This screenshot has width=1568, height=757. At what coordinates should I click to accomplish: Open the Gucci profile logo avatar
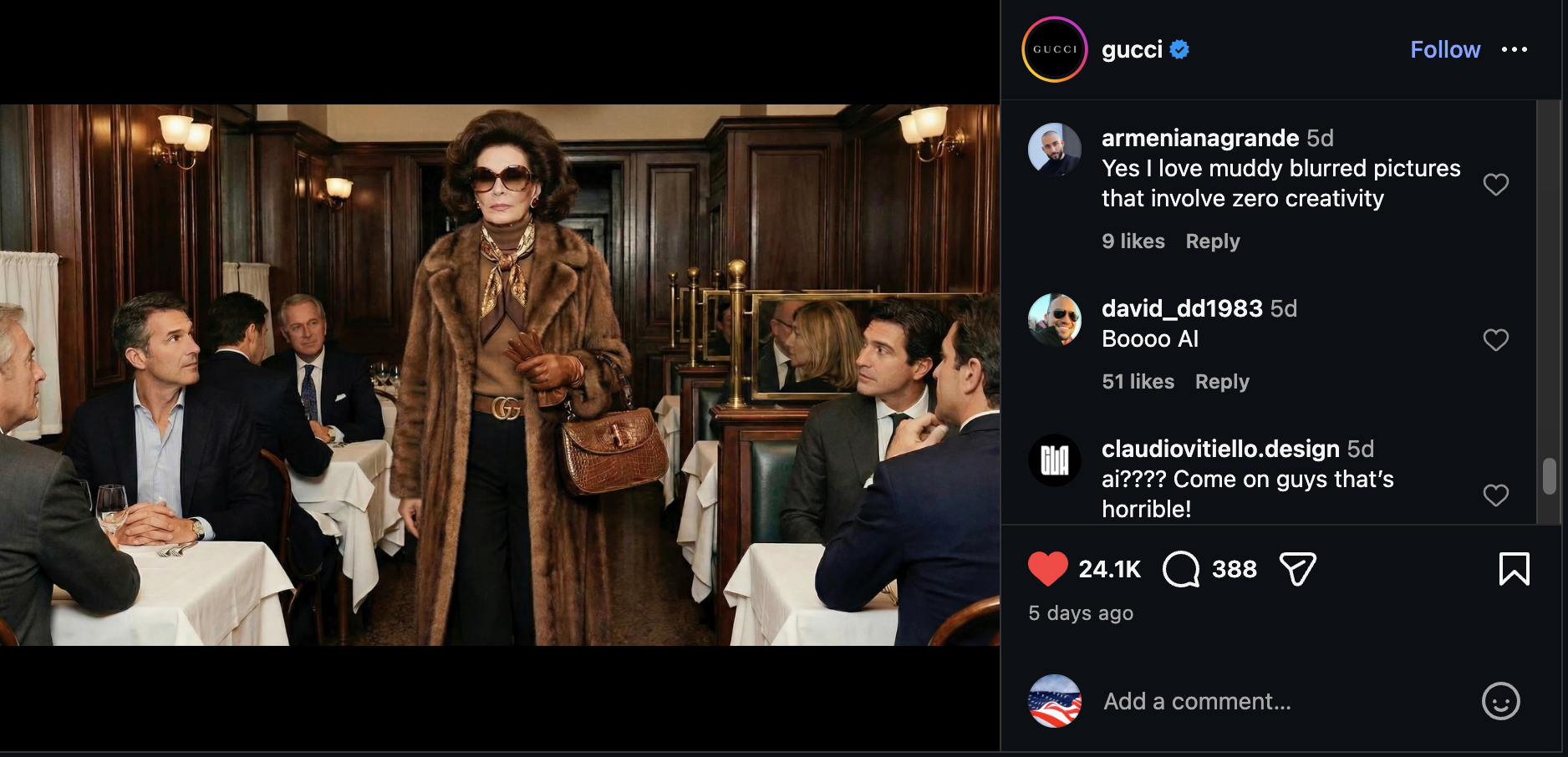1055,49
